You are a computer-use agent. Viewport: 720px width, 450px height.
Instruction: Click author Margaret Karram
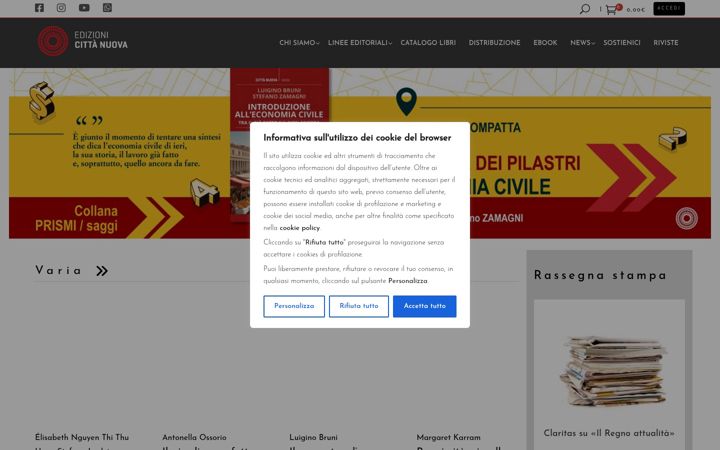pyautogui.click(x=449, y=437)
